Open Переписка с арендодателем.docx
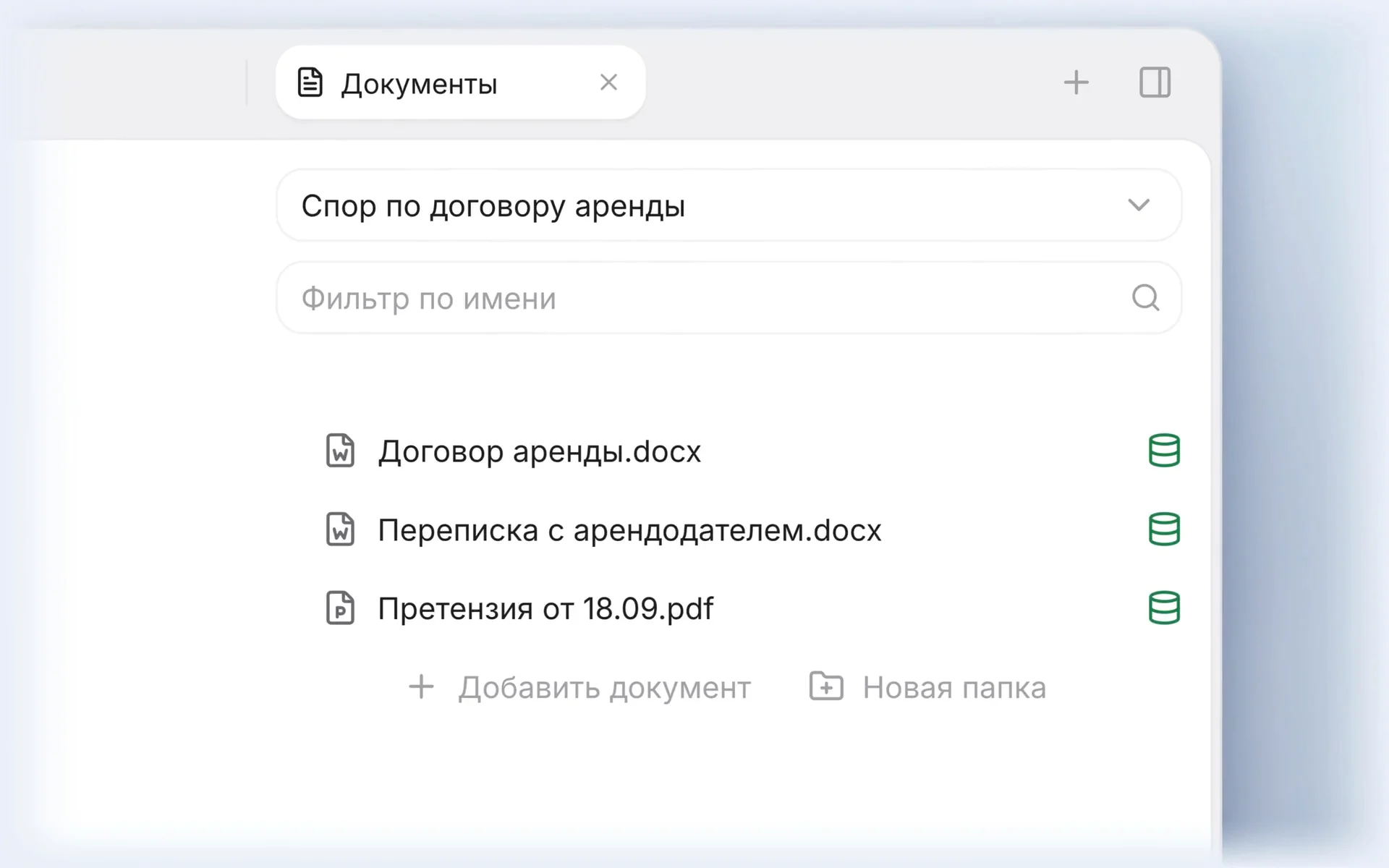This screenshot has width=1389, height=868. (629, 530)
